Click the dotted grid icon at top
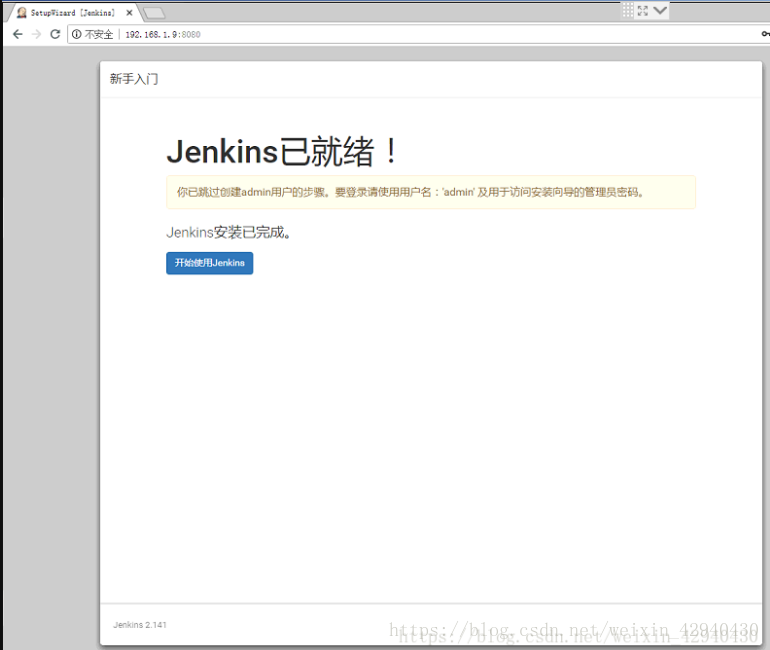 (628, 10)
